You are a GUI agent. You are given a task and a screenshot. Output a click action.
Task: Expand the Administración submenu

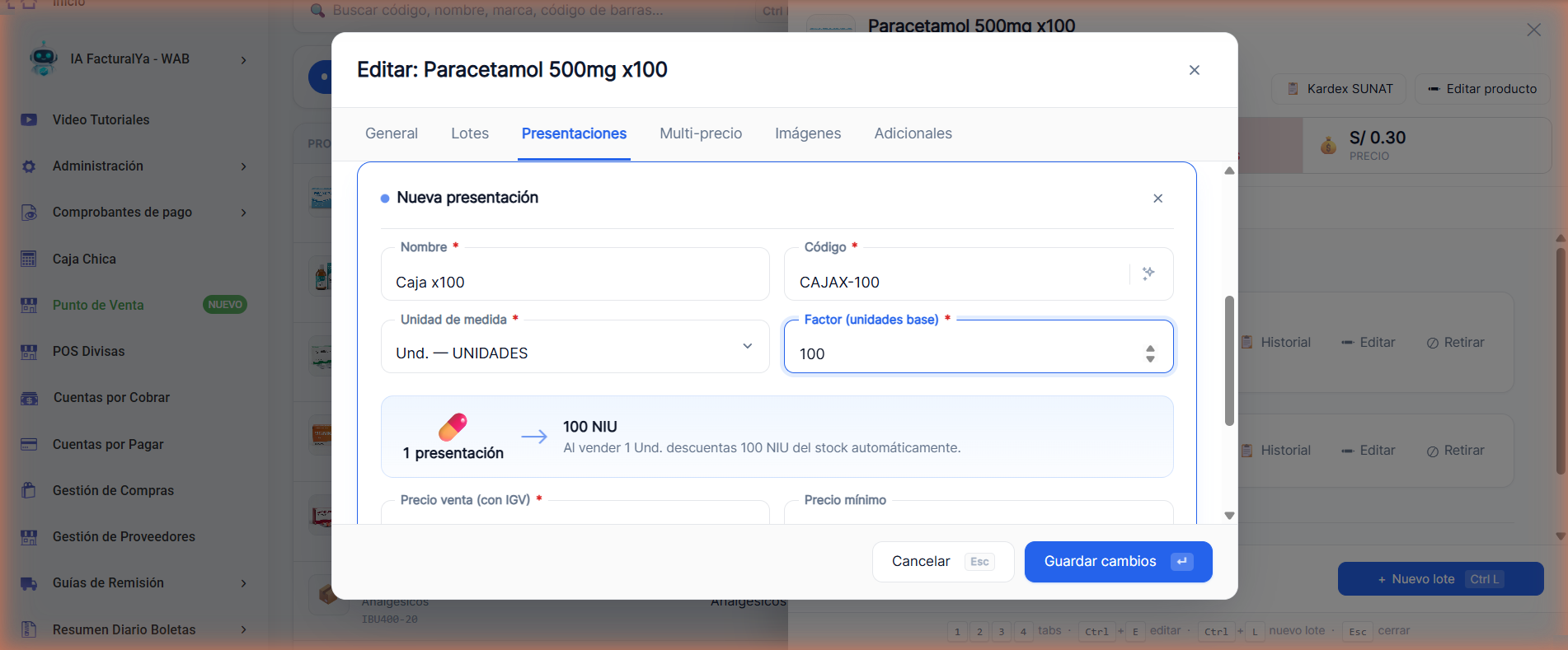244,166
